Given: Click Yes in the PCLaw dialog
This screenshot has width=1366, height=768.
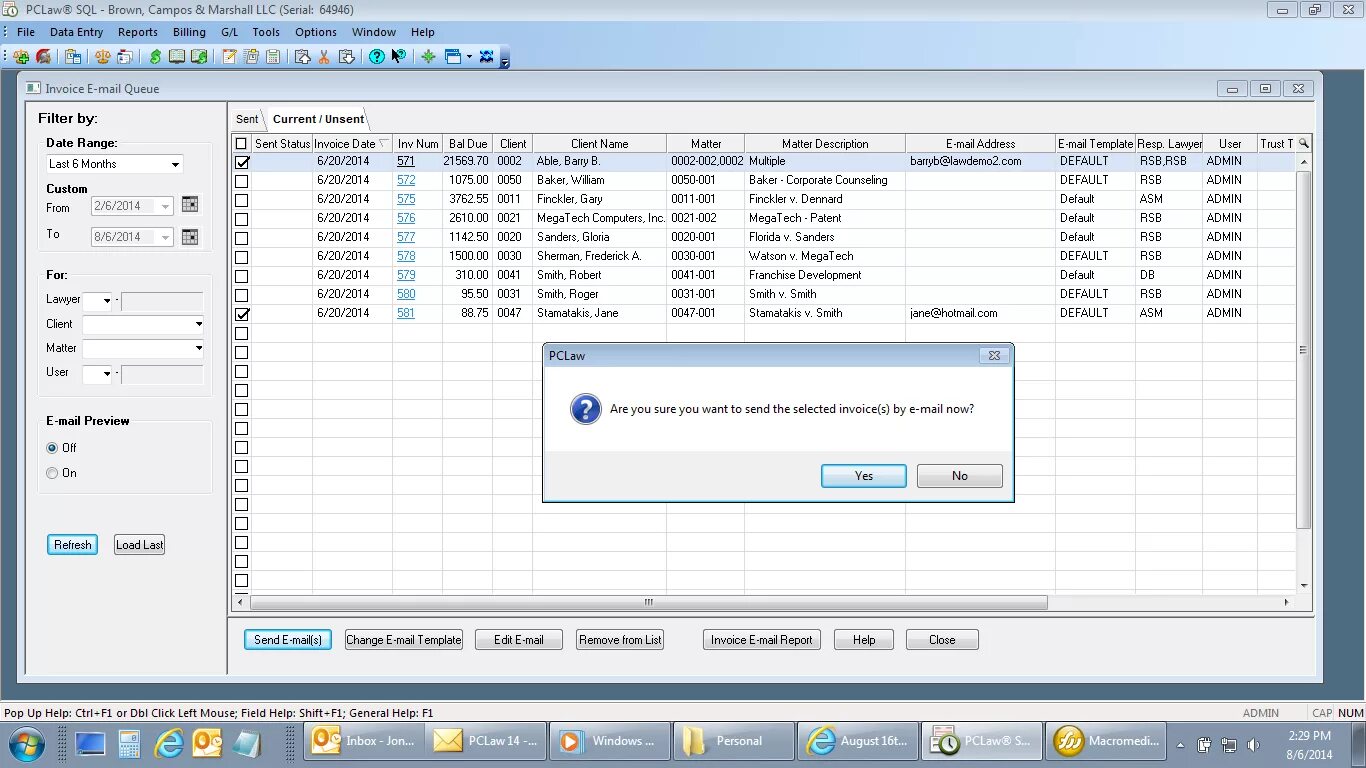Looking at the screenshot, I should tap(864, 476).
